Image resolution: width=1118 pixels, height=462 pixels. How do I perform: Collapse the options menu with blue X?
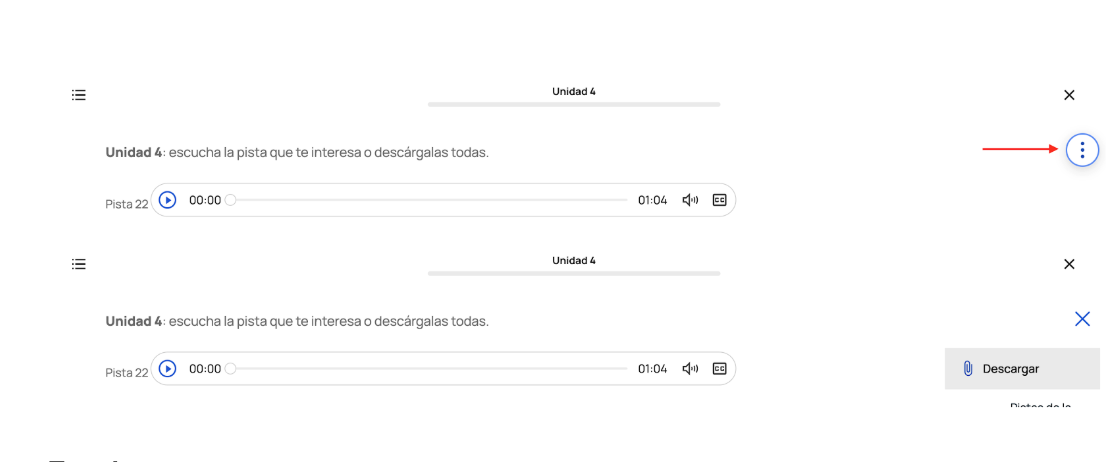point(1082,319)
